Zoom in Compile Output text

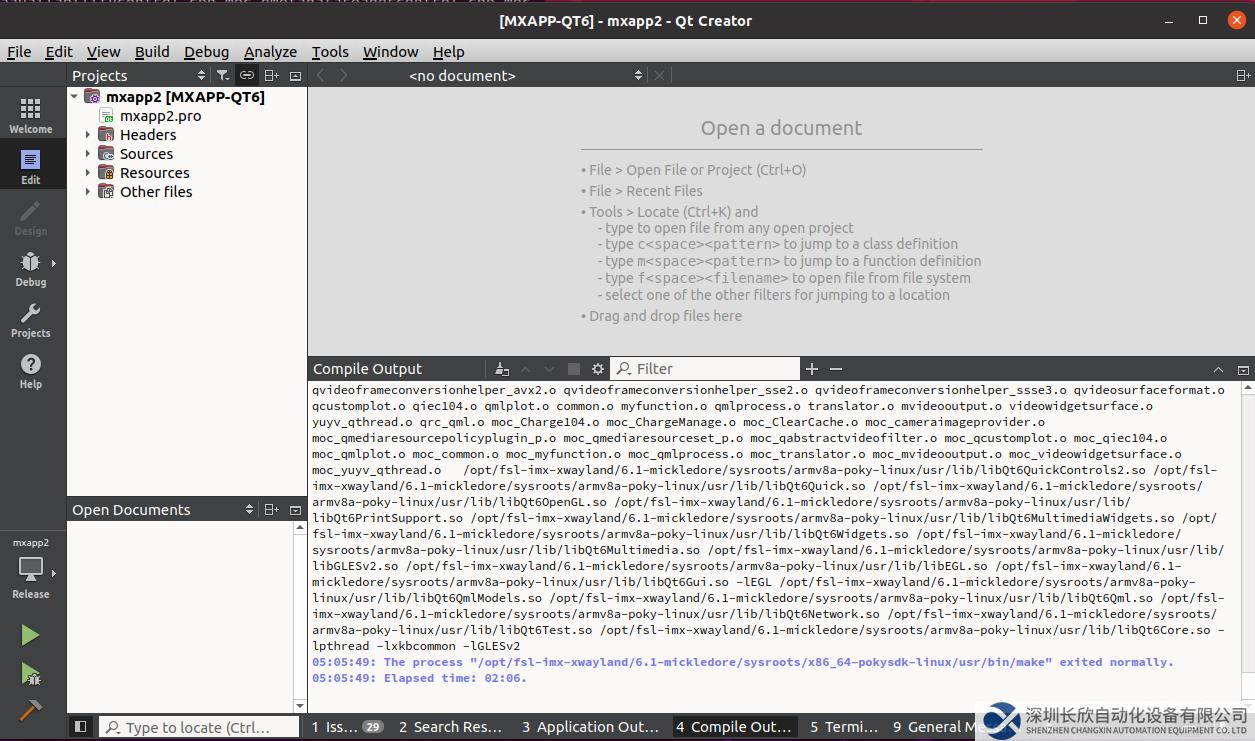pyautogui.click(x=812, y=369)
